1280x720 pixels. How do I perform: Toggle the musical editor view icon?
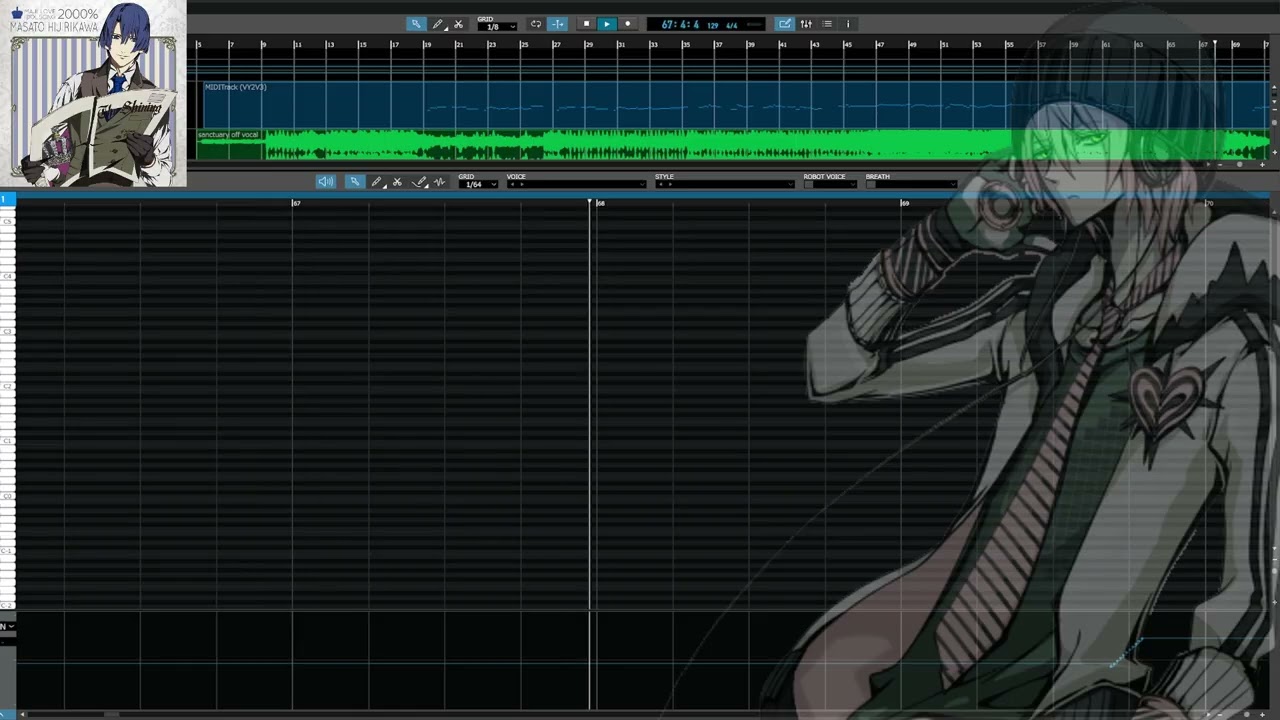click(x=785, y=24)
